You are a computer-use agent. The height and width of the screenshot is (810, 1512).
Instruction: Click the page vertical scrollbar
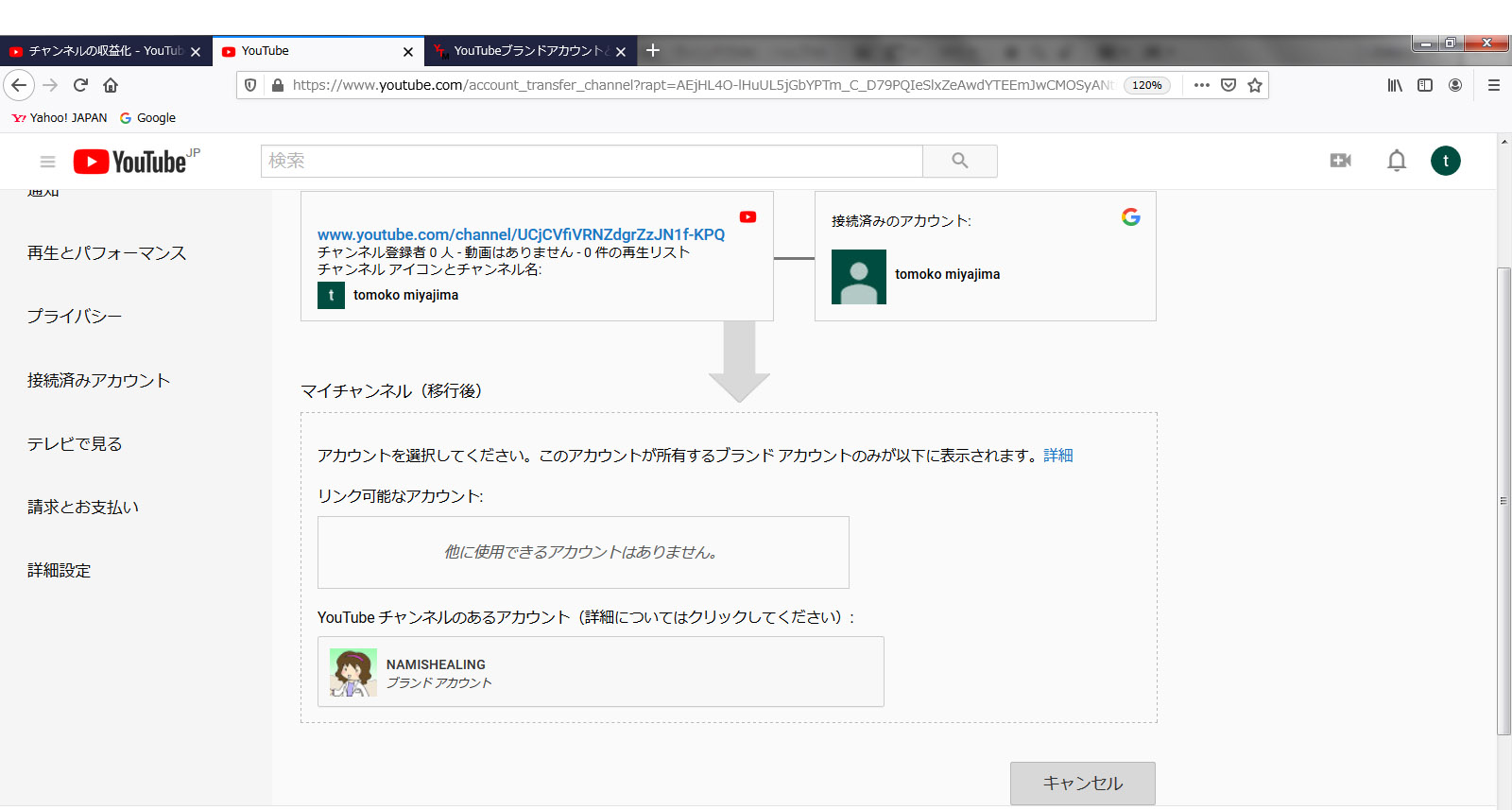1503,501
